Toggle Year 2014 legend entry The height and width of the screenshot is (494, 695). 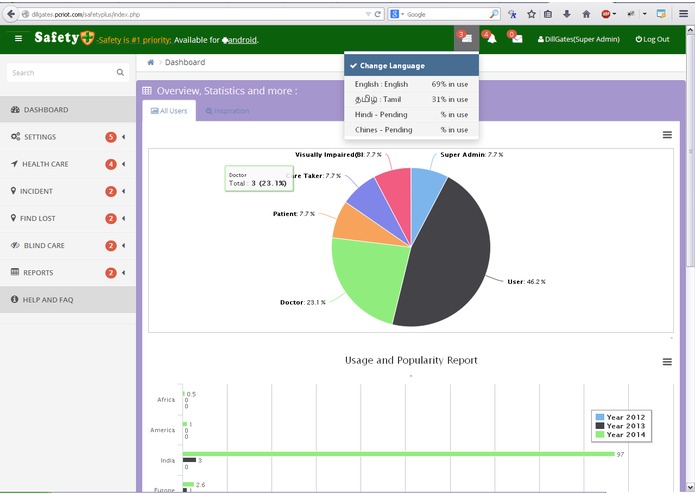point(621,435)
